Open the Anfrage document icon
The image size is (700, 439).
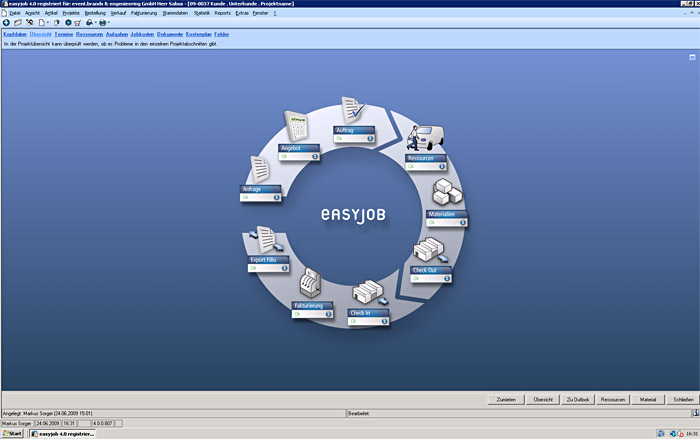(x=260, y=169)
